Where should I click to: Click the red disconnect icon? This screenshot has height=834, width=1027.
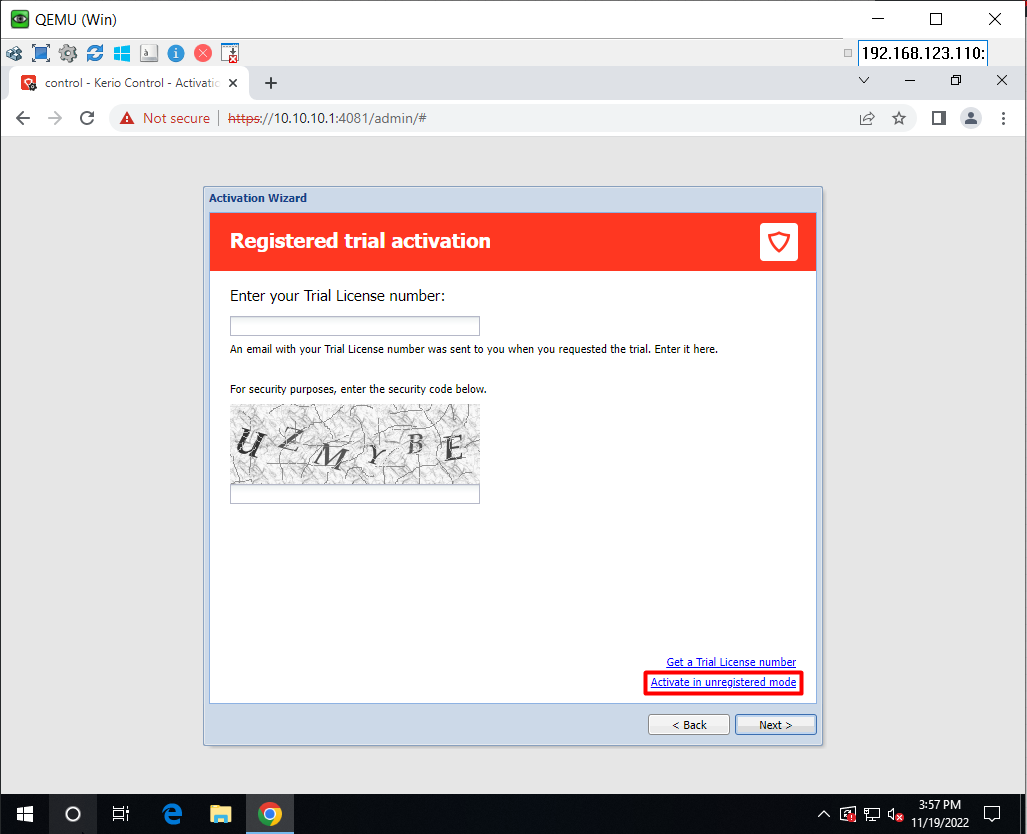pyautogui.click(x=203, y=53)
